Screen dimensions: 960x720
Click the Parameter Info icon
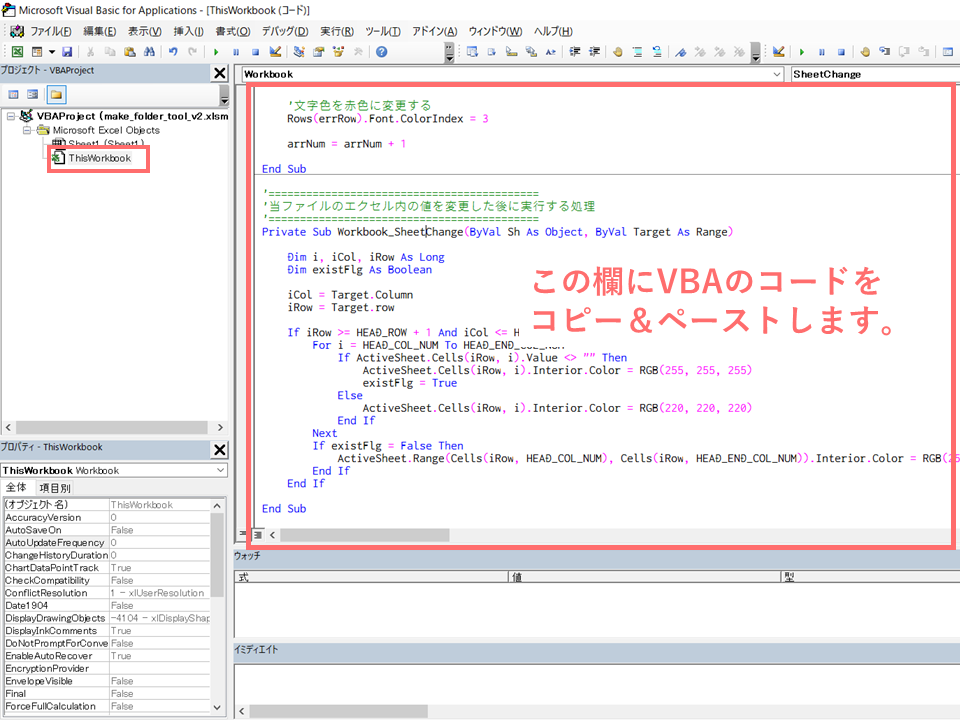pyautogui.click(x=531, y=52)
